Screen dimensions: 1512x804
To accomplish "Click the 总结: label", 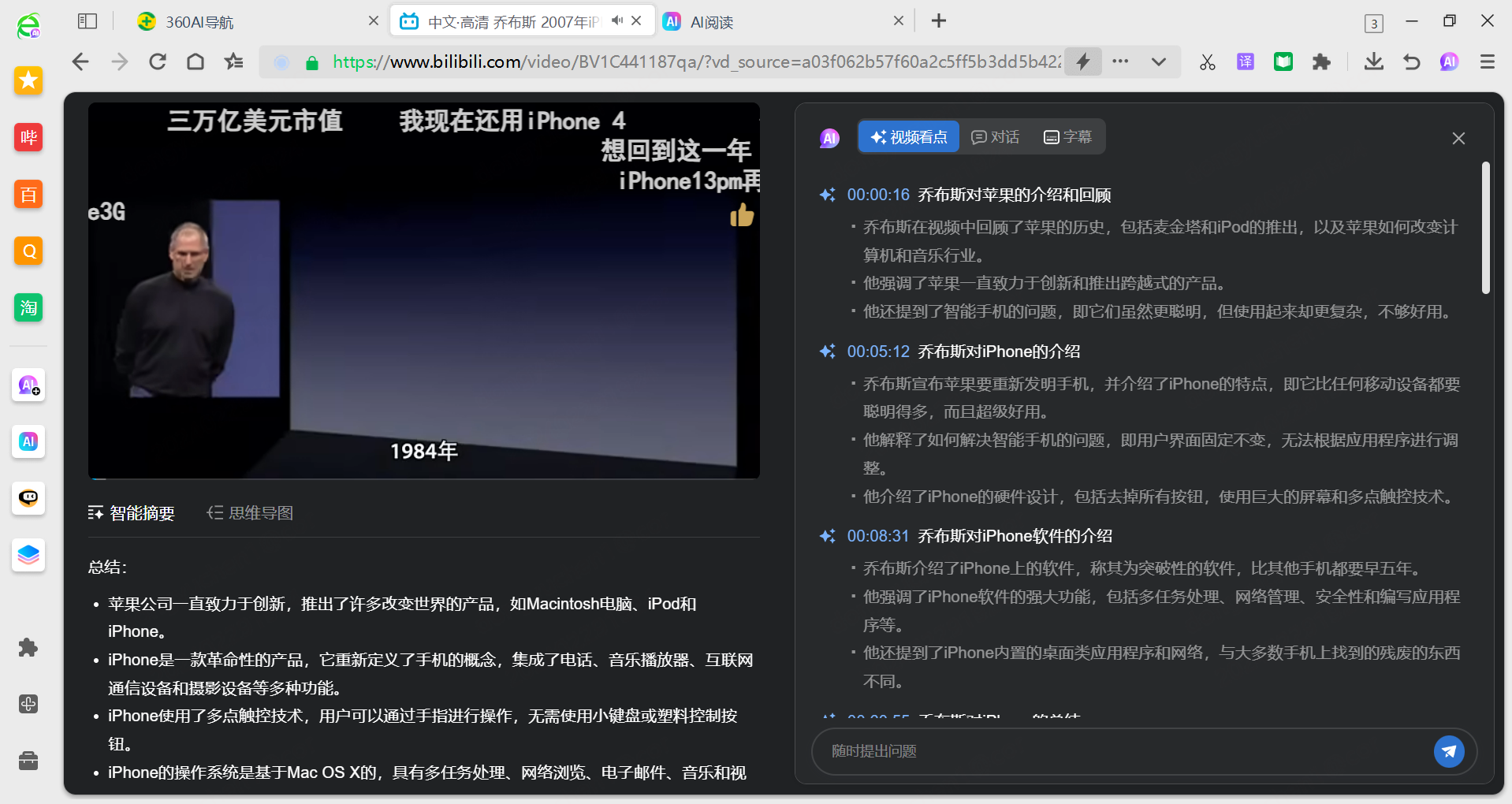I will point(108,567).
